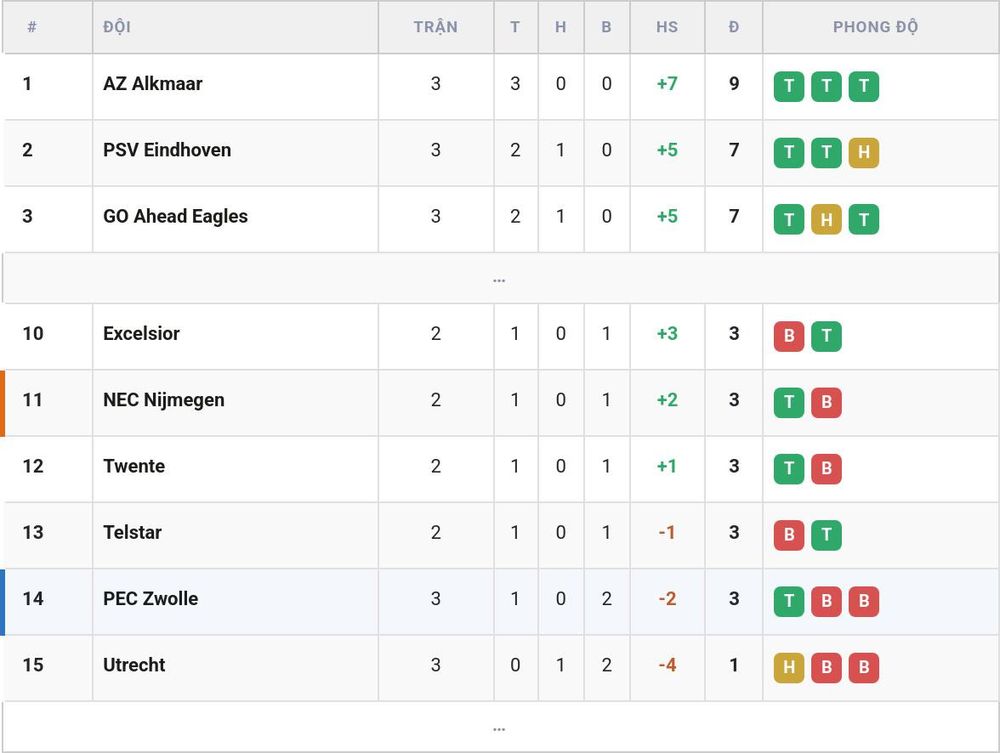Open the PEC Zwolle team link
Screen dimensions: 1000x753
[x=151, y=599]
